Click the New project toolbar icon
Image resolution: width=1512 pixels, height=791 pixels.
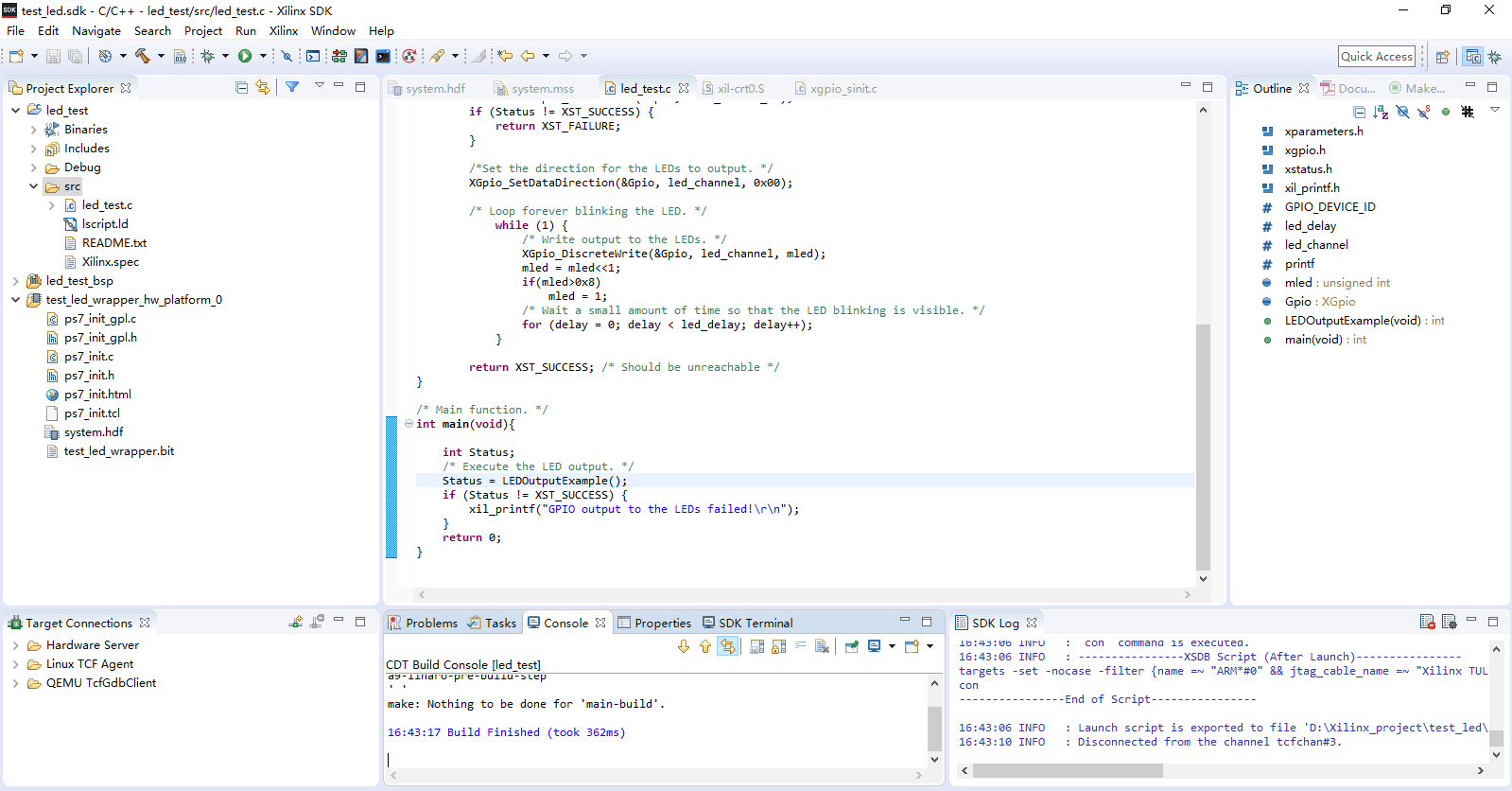pyautogui.click(x=16, y=56)
